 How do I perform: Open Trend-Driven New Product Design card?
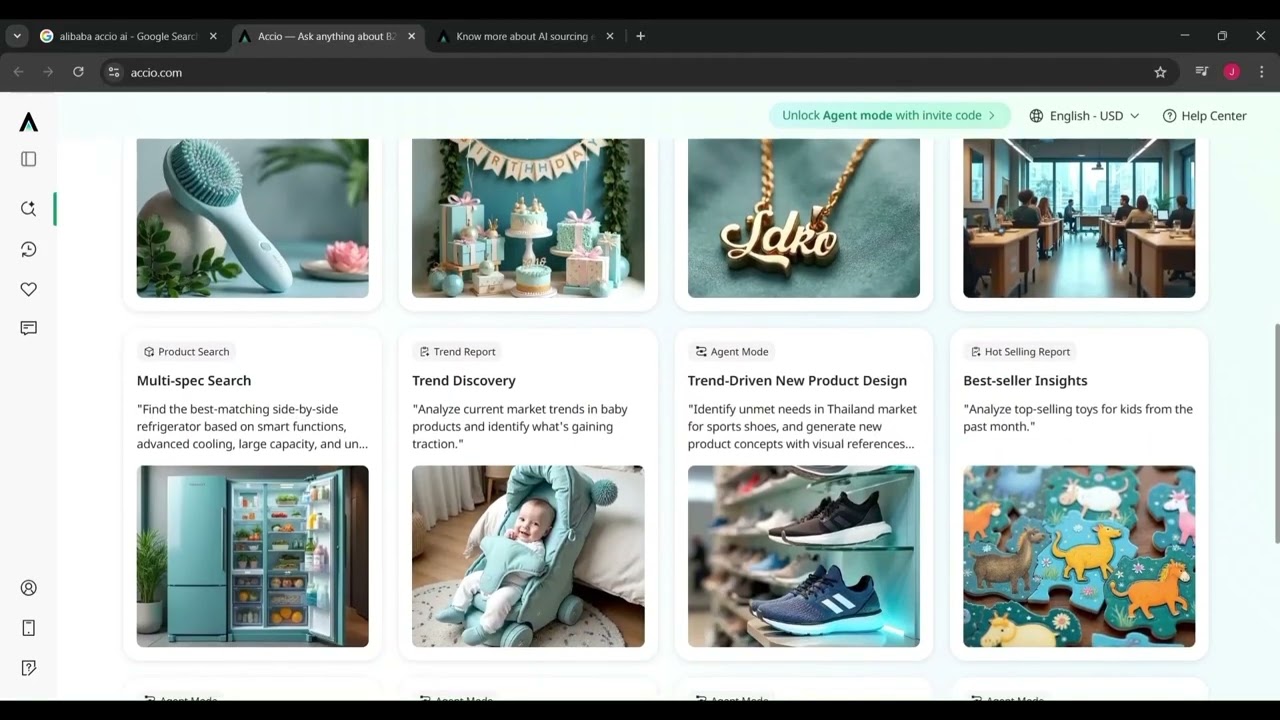click(797, 381)
